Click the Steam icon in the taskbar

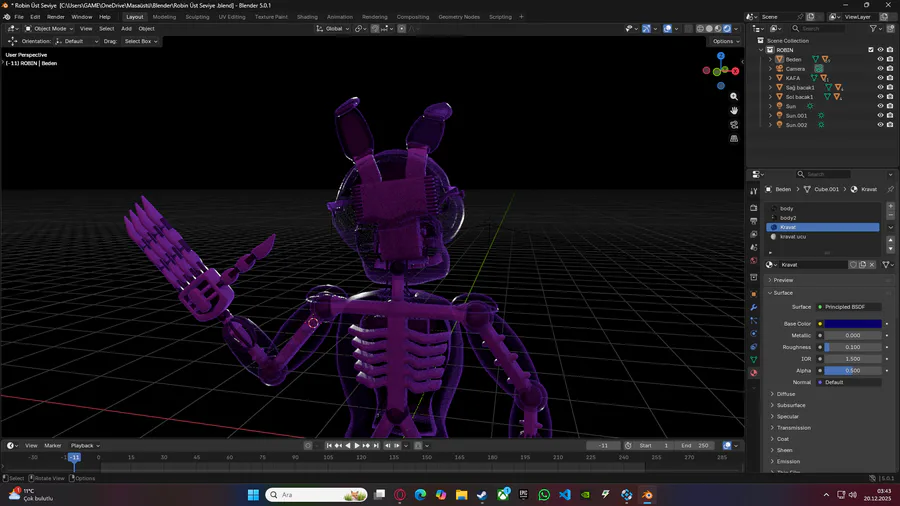tap(483, 495)
